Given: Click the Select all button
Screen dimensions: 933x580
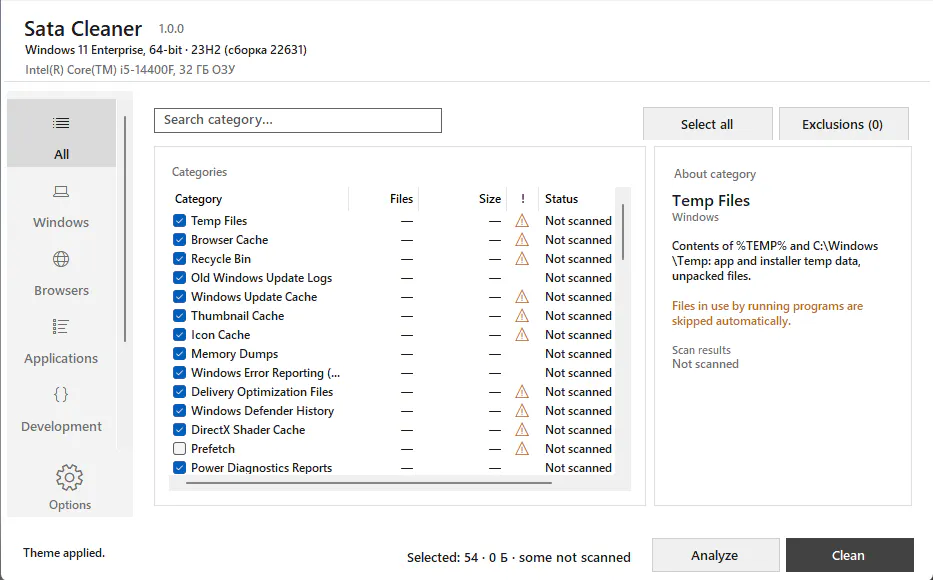Looking at the screenshot, I should [707, 124].
